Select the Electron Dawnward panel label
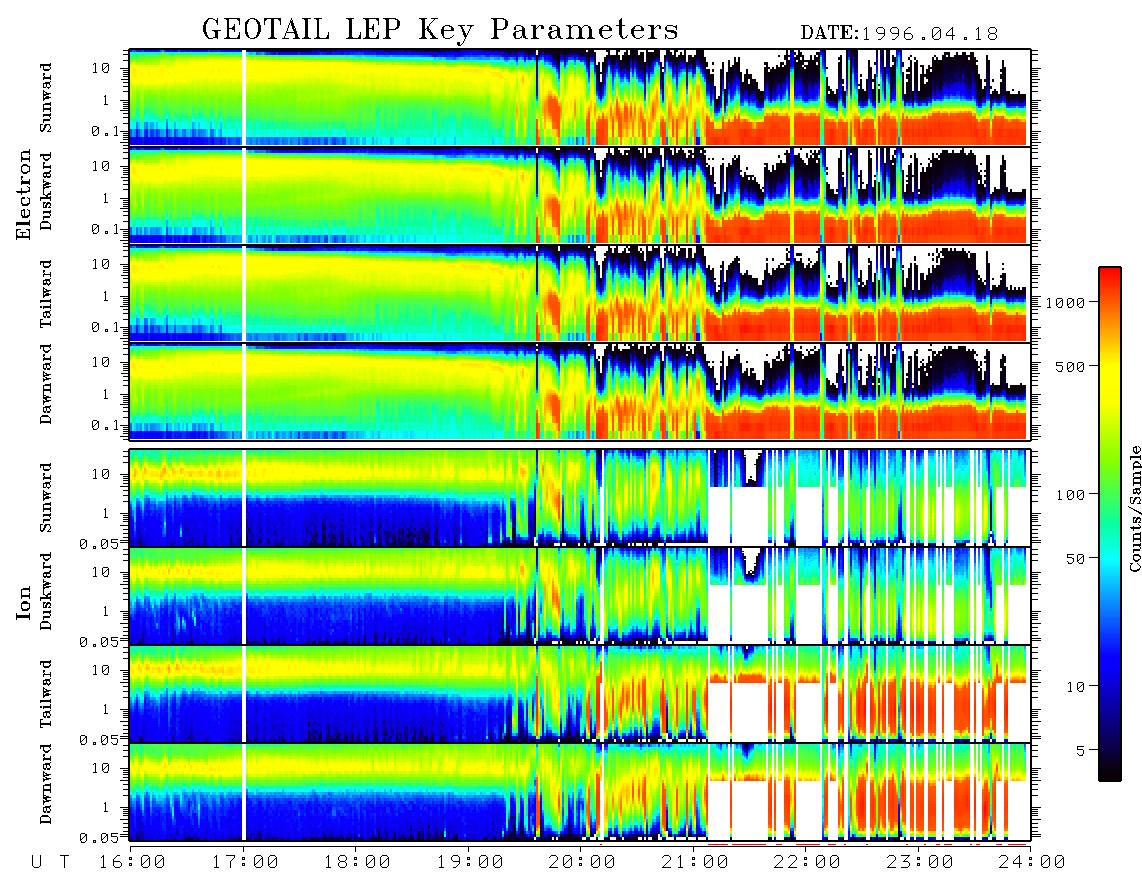Screen dimensions: 1142x880 point(46,384)
